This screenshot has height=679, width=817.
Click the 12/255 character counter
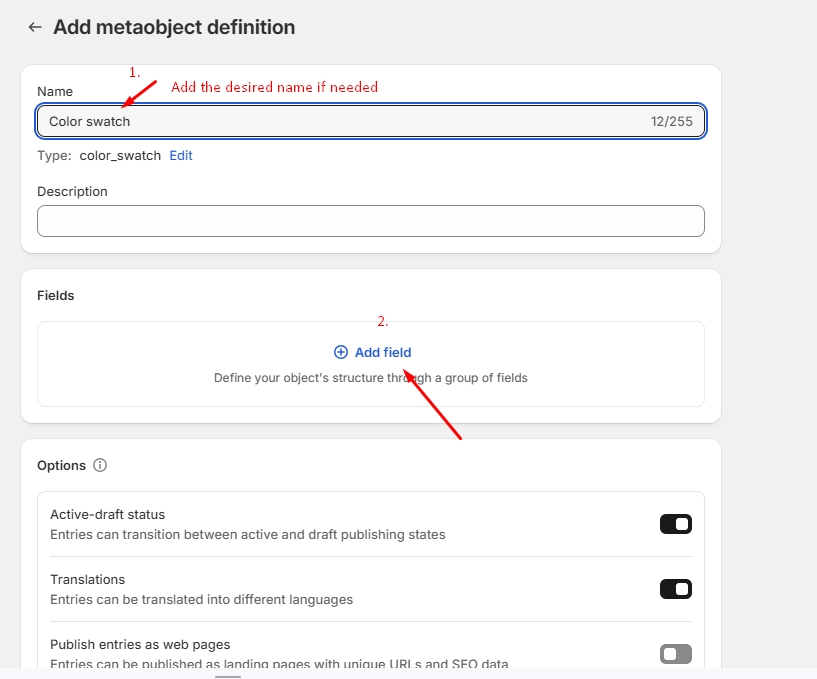pos(671,121)
